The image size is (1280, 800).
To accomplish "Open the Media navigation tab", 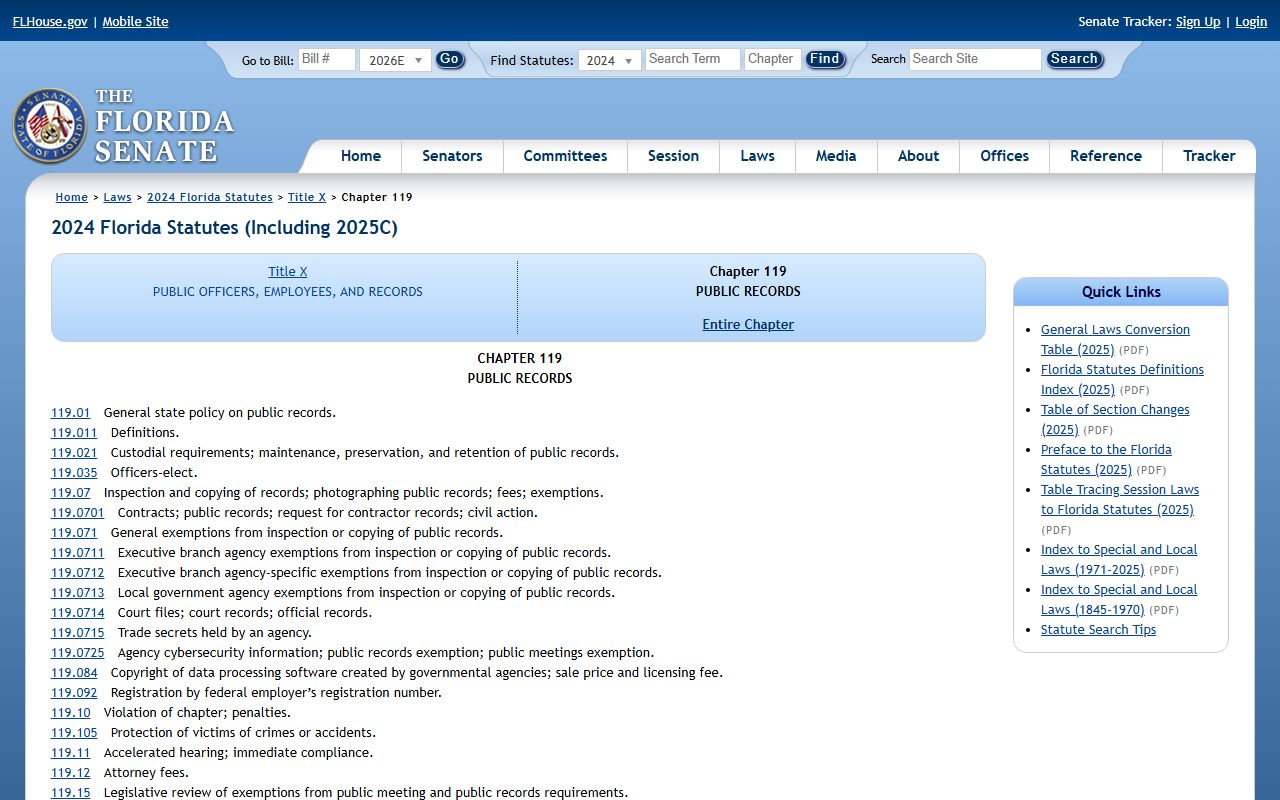I will pyautogui.click(x=836, y=156).
